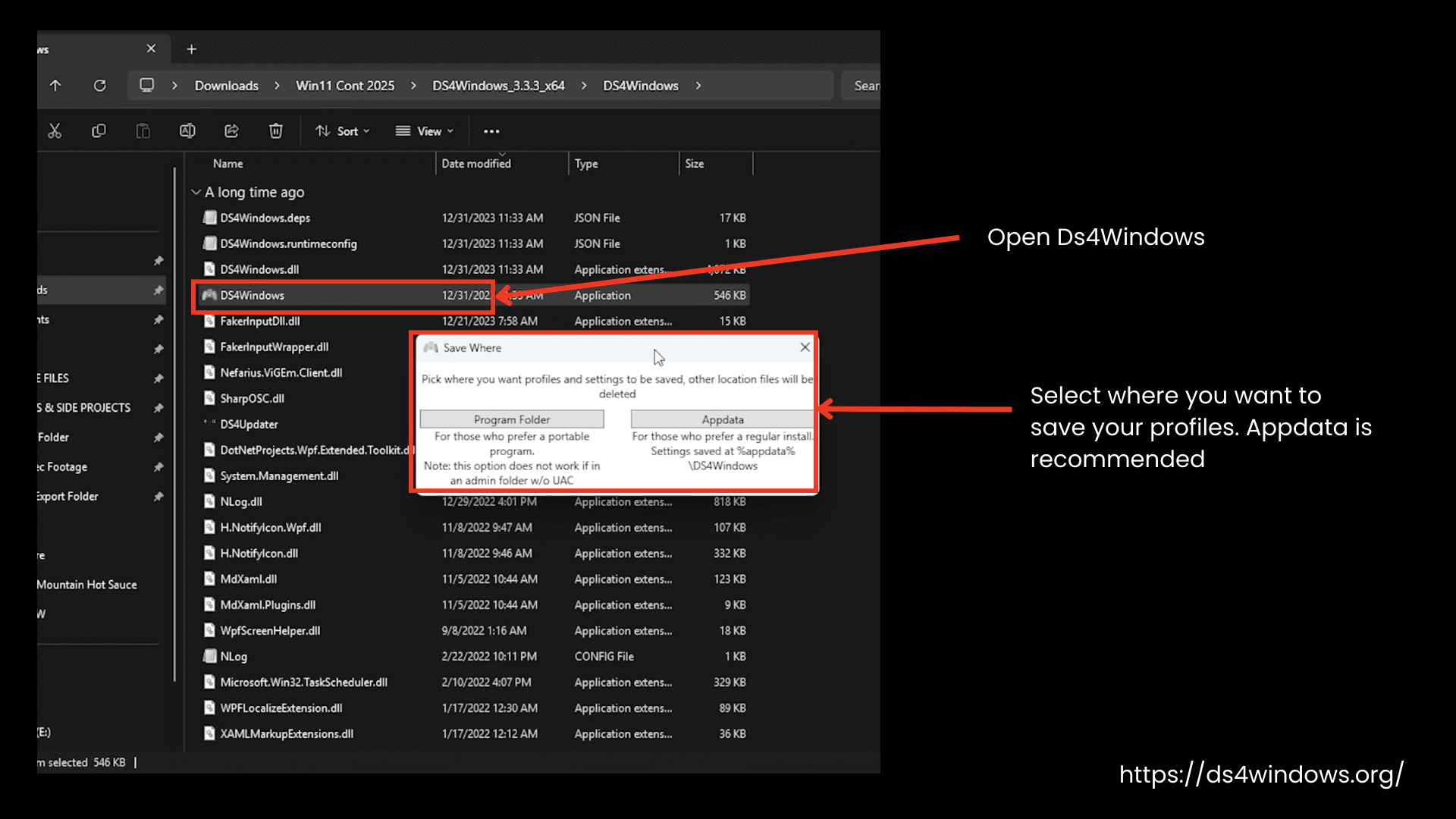This screenshot has width=1456, height=819.
Task: Click the Delete trash can icon
Action: 276,131
